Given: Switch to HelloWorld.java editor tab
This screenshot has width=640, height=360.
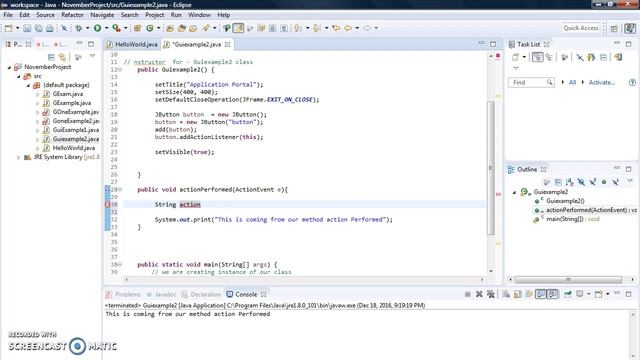Looking at the screenshot, I should coord(132,44).
